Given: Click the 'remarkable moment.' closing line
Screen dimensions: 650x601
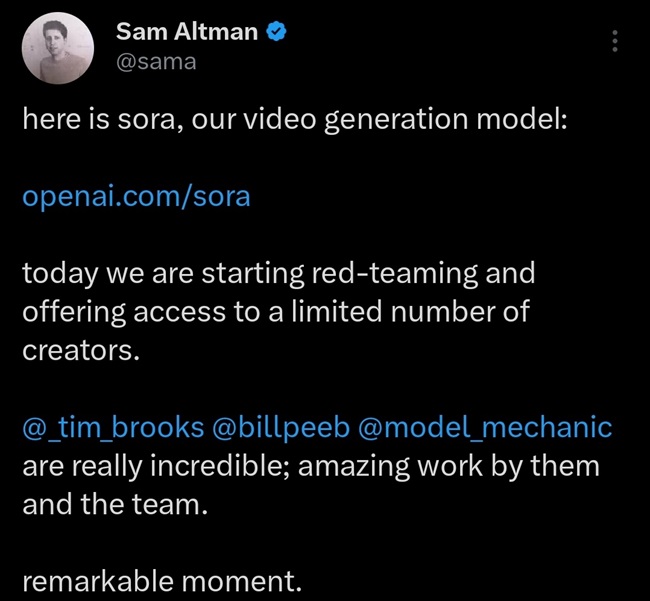Looking at the screenshot, I should (x=161, y=582).
